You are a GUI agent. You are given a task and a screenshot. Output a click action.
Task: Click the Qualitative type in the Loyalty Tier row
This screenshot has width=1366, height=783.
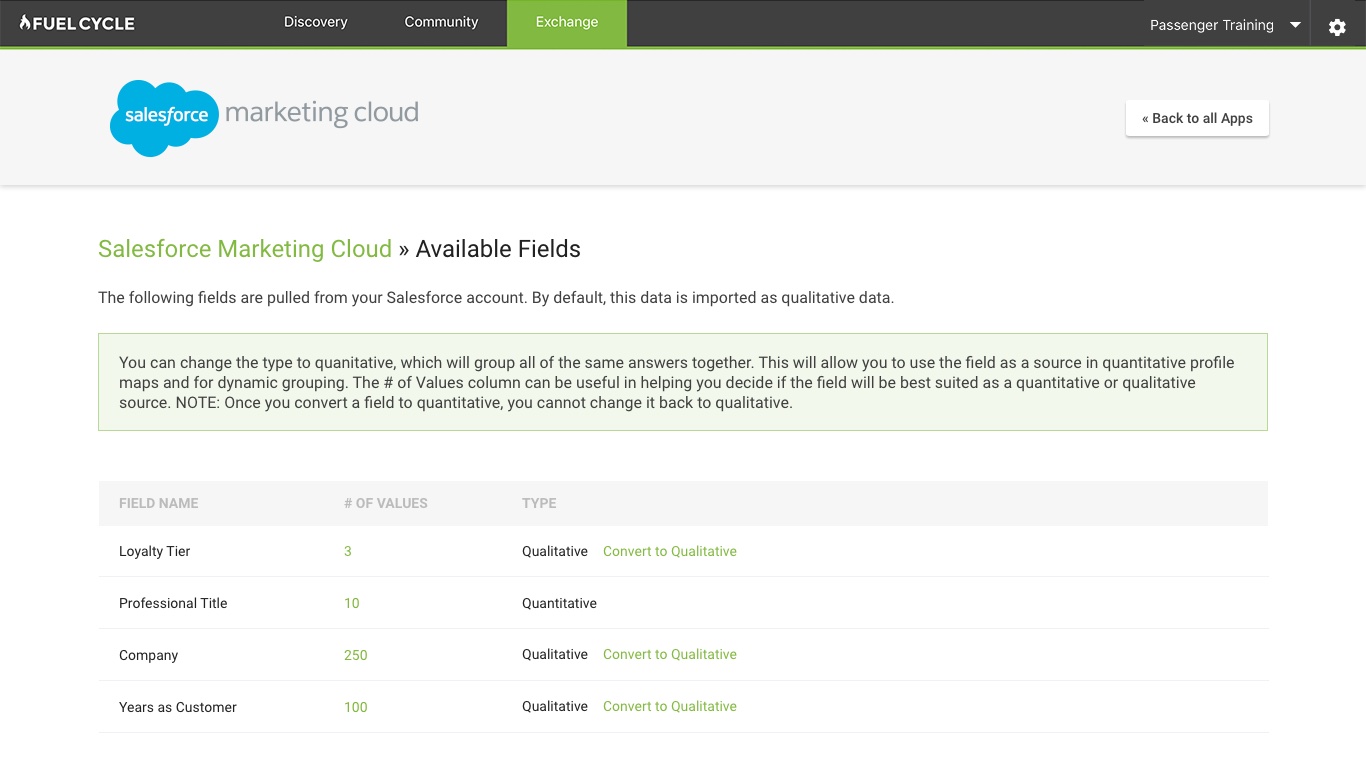tap(555, 551)
